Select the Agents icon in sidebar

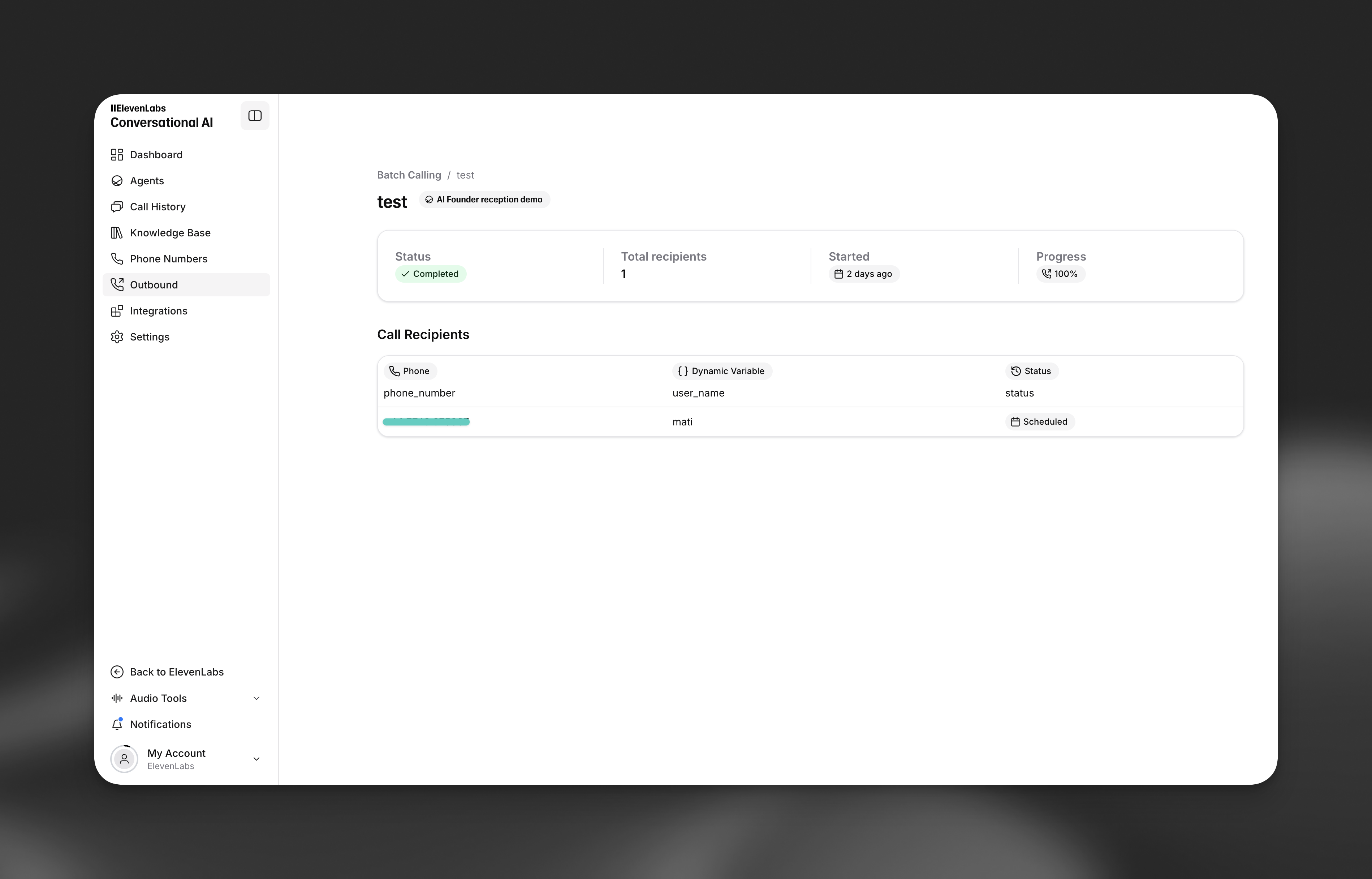[x=117, y=180]
